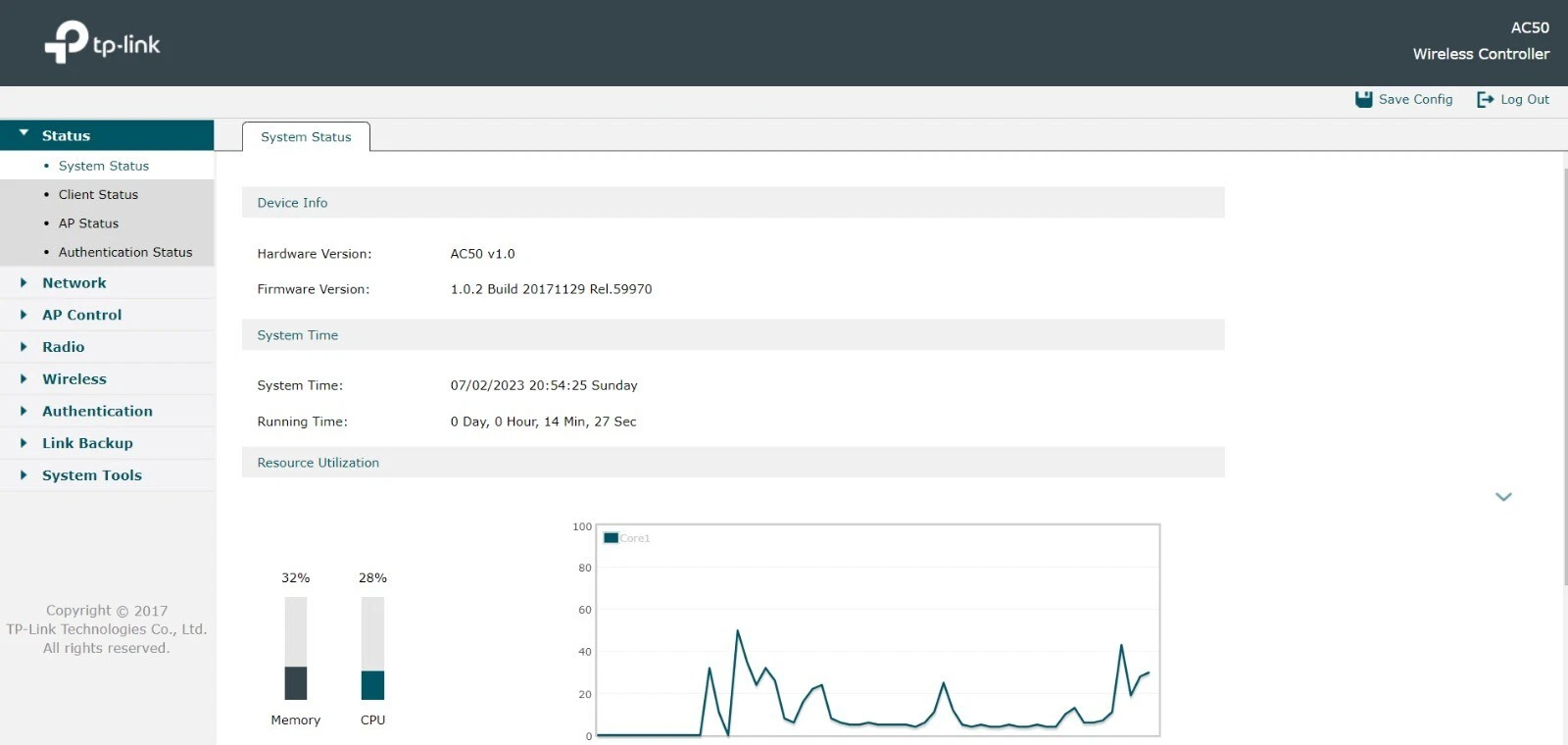Click the Wireless Controller header text

point(1481,54)
